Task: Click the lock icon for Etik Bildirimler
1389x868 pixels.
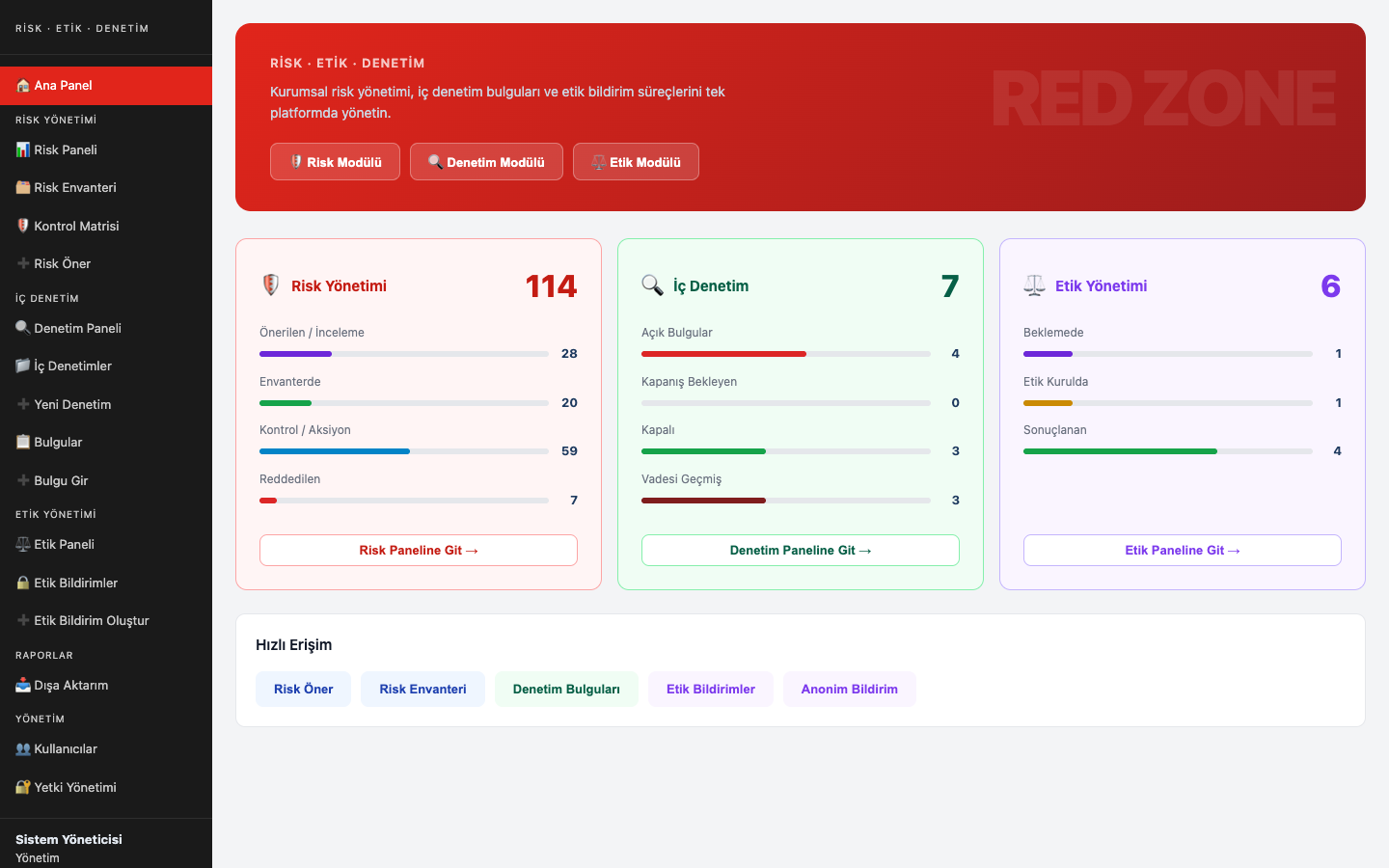Action: tap(23, 583)
